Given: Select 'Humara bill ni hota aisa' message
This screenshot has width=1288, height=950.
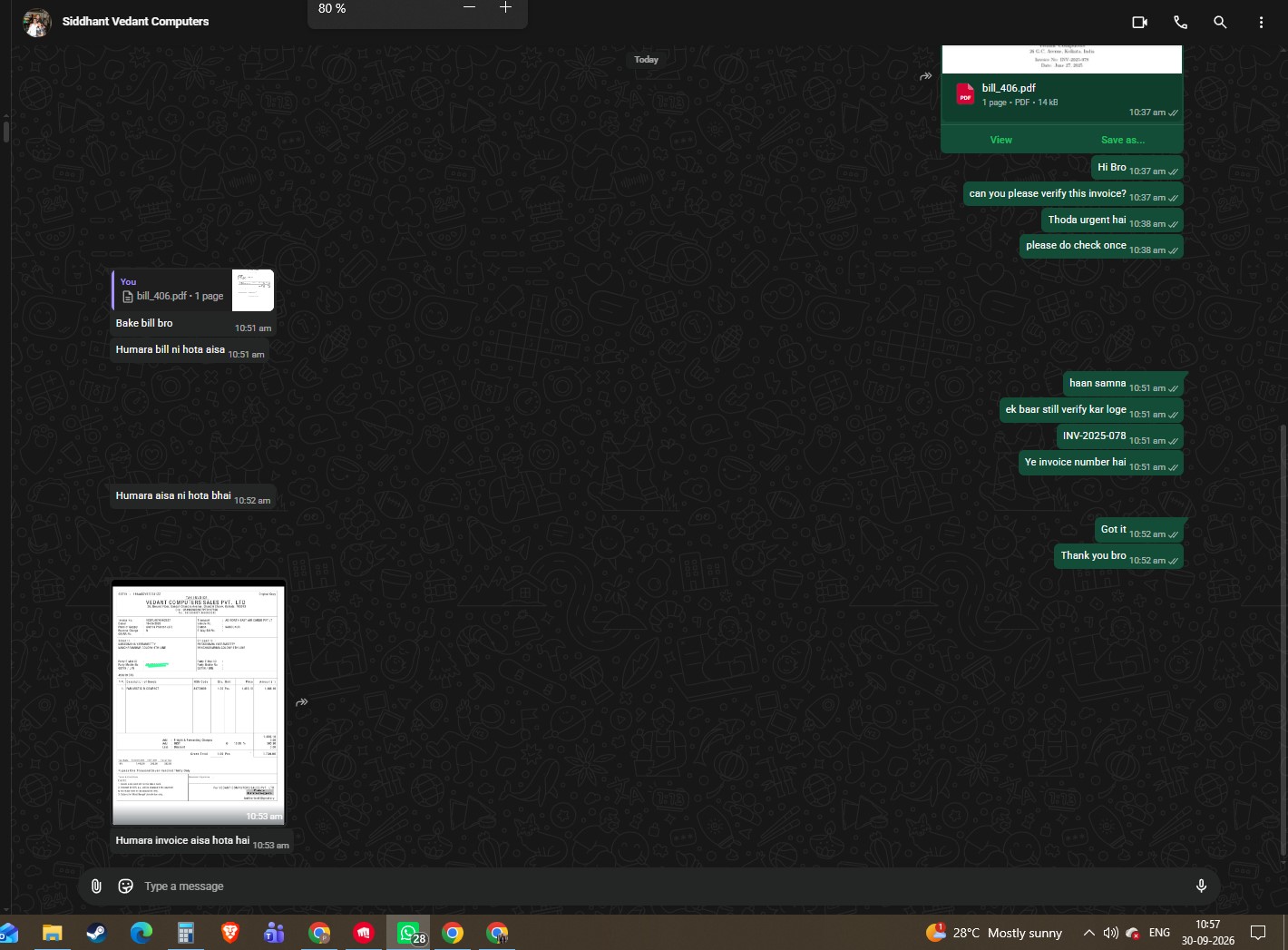Looking at the screenshot, I should [190, 350].
